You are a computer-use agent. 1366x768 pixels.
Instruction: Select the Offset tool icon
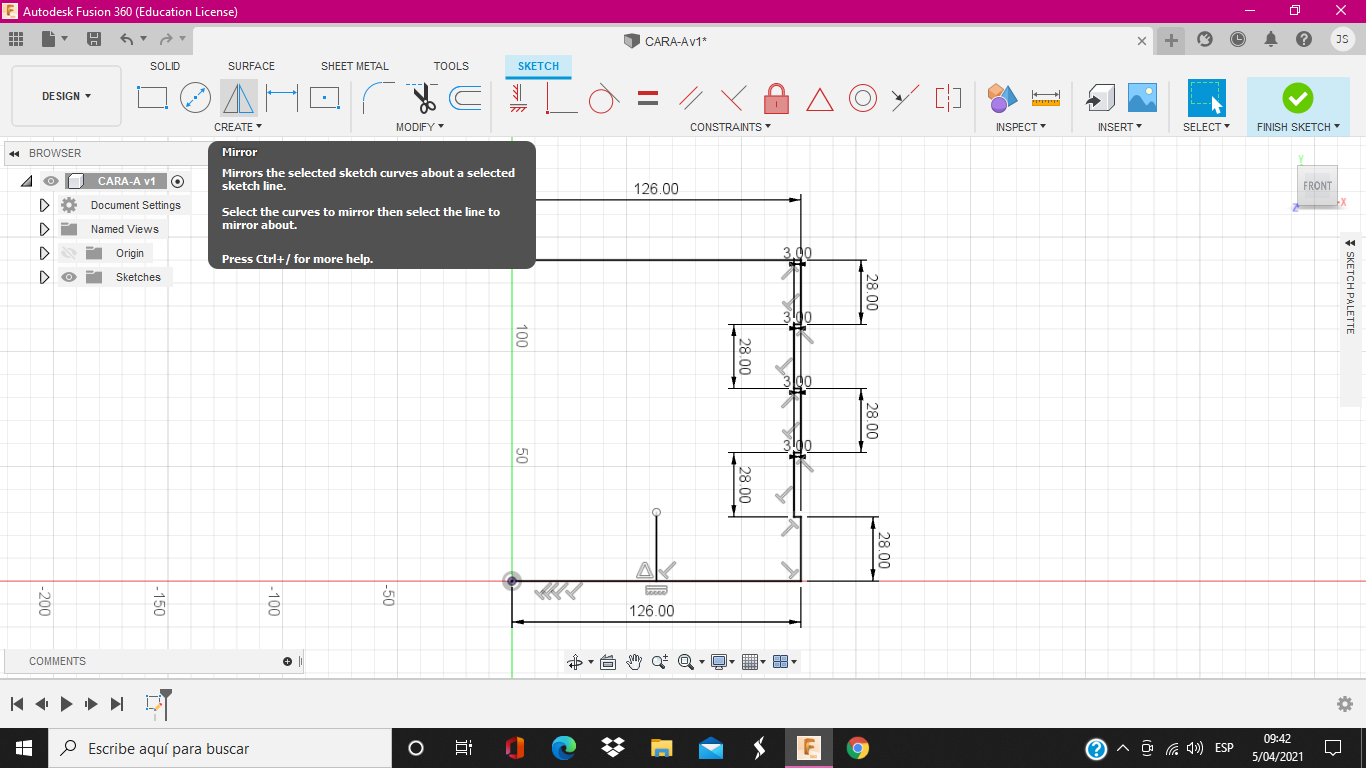click(x=465, y=98)
